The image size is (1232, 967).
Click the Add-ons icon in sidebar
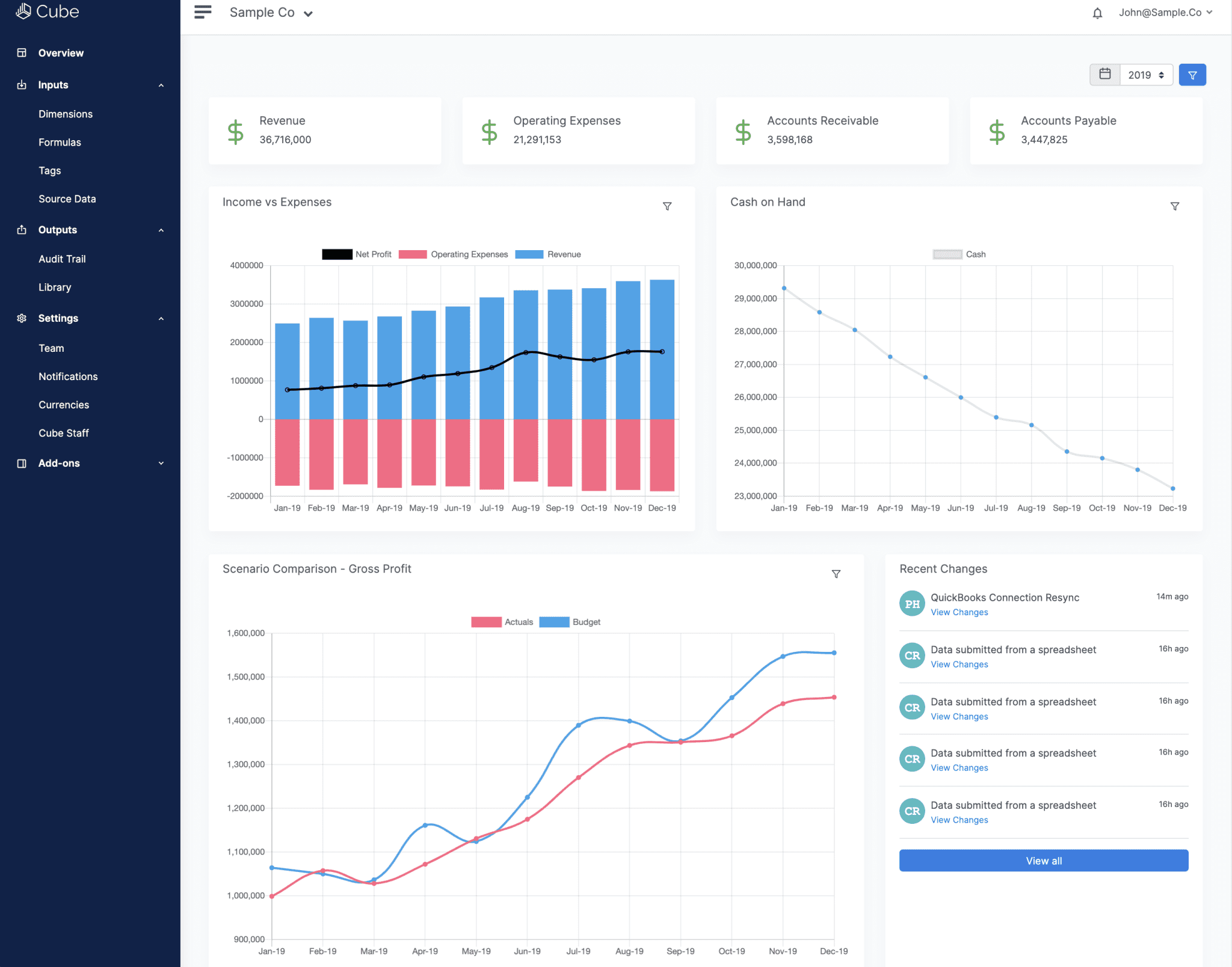click(x=22, y=463)
